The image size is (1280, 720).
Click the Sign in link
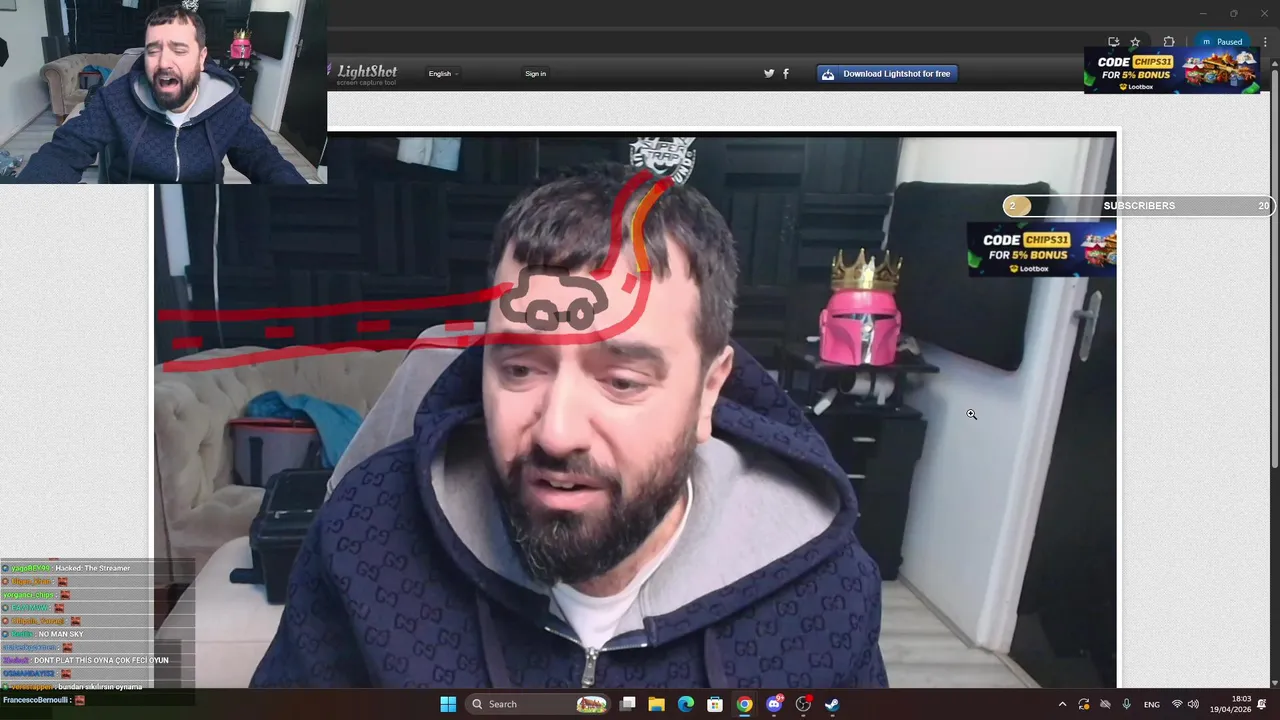[536, 74]
